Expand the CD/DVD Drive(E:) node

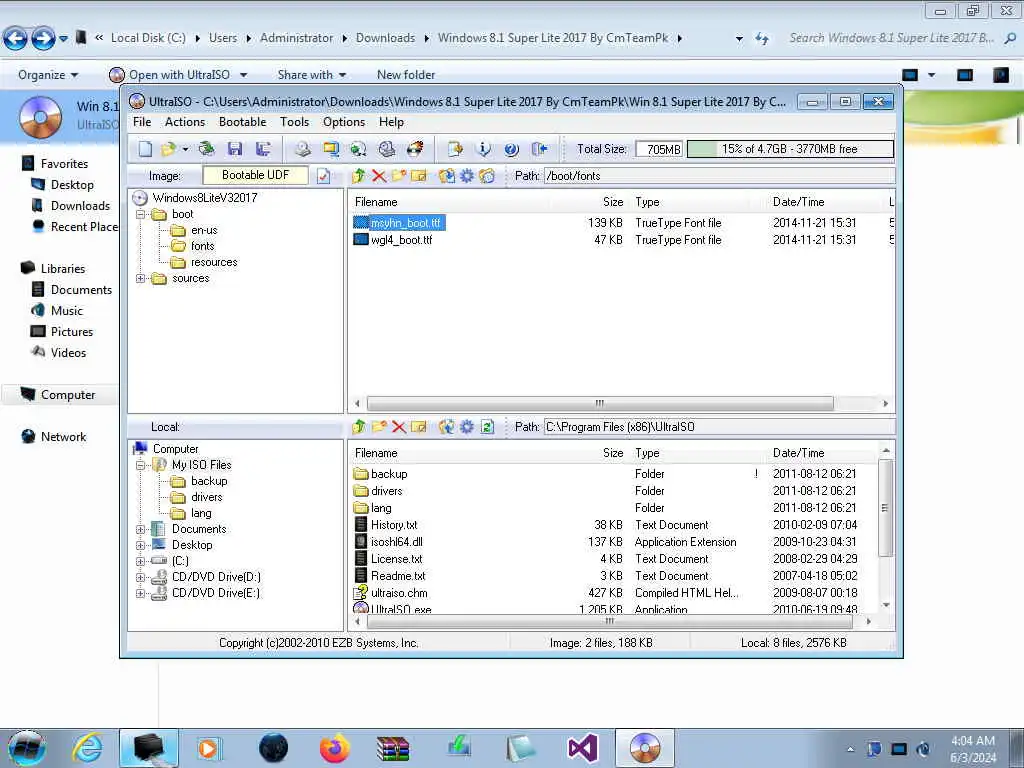[140, 593]
